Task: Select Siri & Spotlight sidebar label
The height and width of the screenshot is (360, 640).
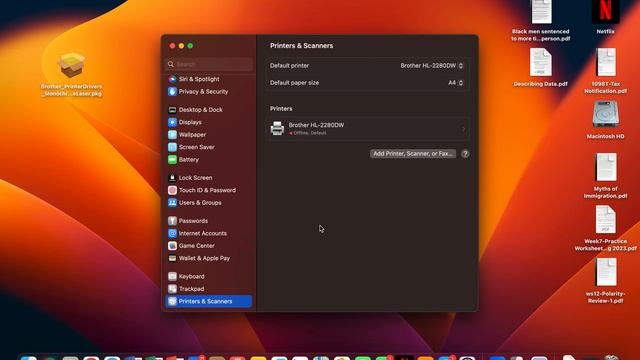Action: pyautogui.click(x=199, y=79)
